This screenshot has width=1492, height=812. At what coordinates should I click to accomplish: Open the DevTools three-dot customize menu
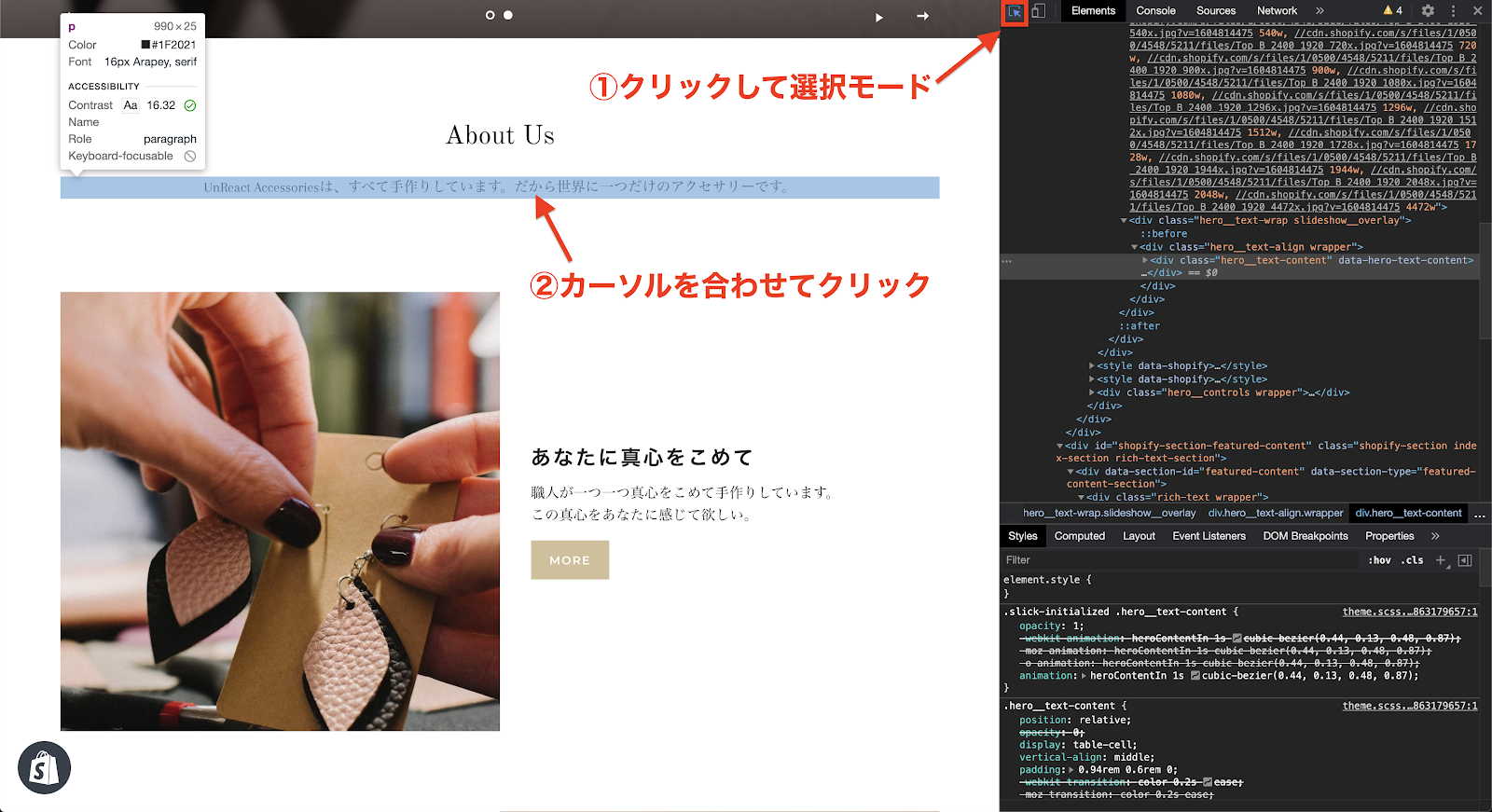pyautogui.click(x=1453, y=11)
